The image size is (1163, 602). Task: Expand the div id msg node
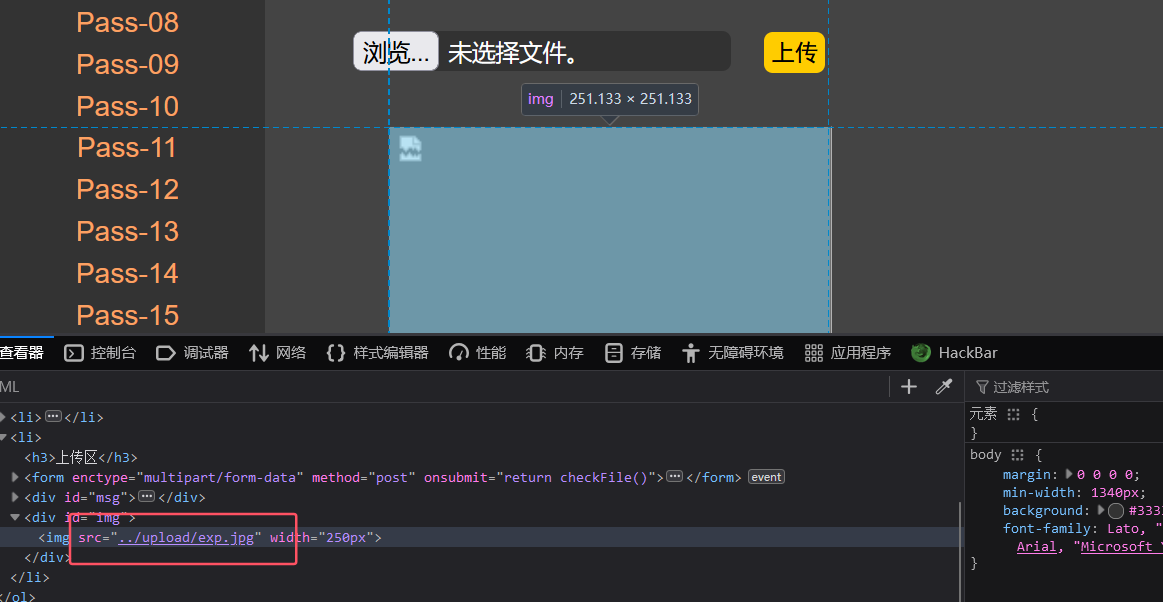coord(16,497)
